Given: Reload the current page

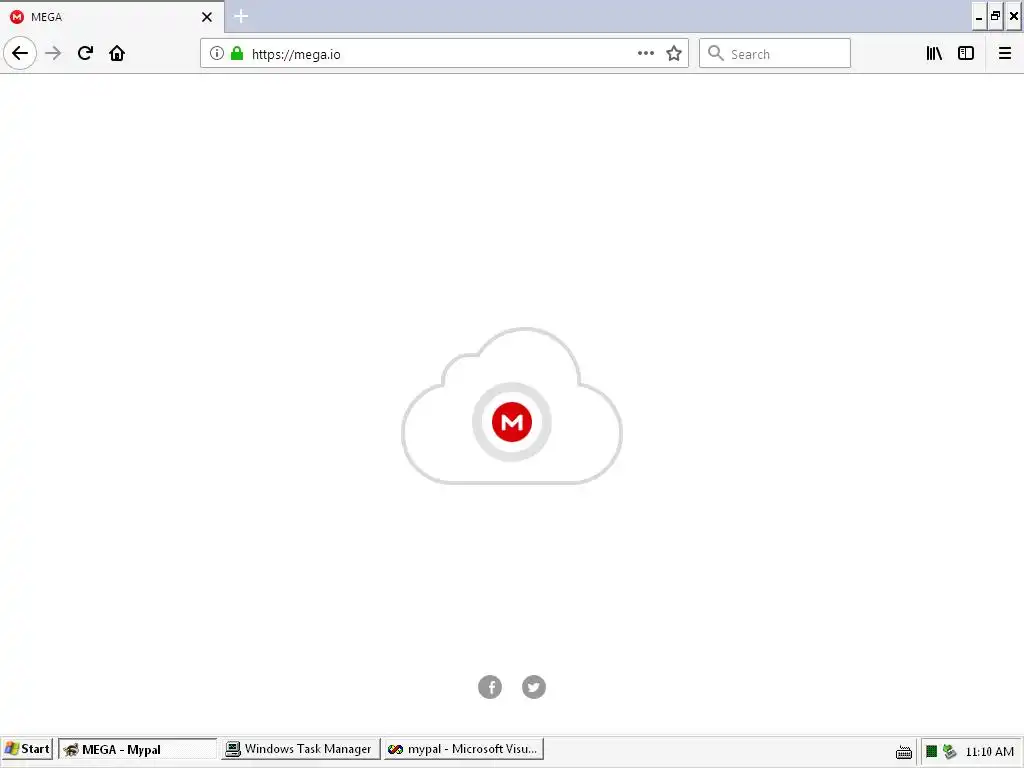Looking at the screenshot, I should point(86,54).
